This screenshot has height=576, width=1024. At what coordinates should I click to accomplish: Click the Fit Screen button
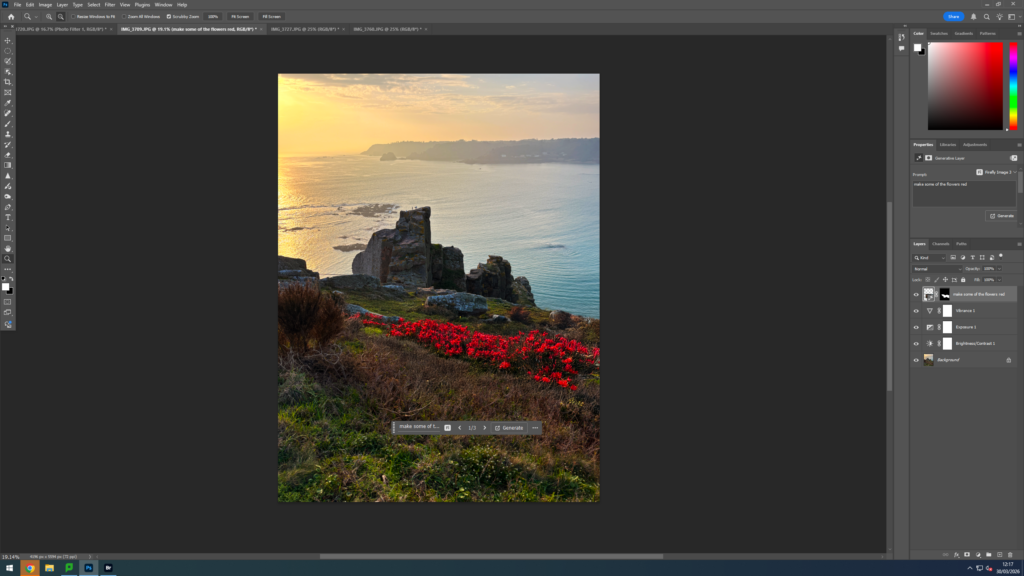click(240, 17)
